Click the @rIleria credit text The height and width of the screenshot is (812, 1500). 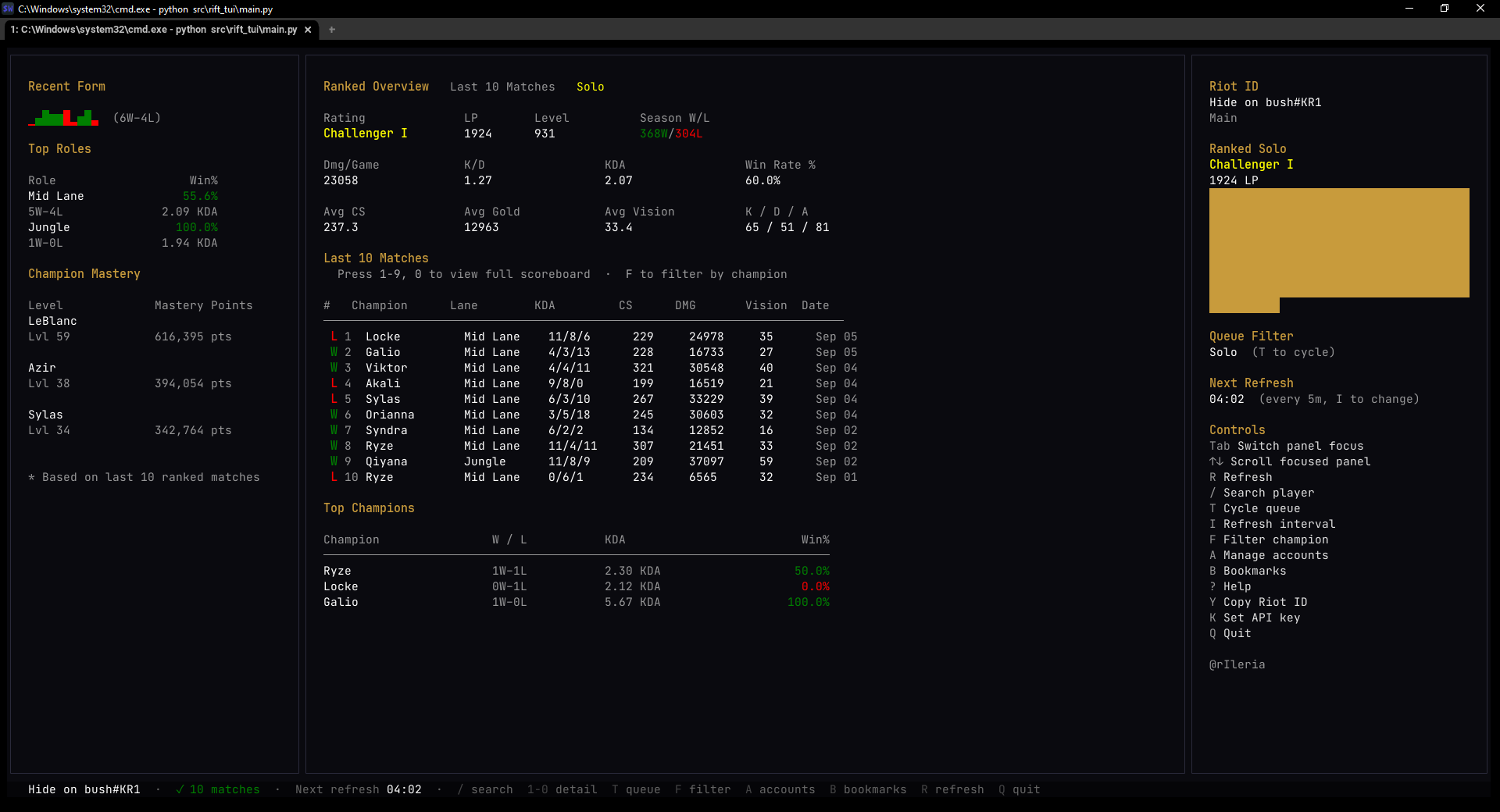coord(1237,664)
